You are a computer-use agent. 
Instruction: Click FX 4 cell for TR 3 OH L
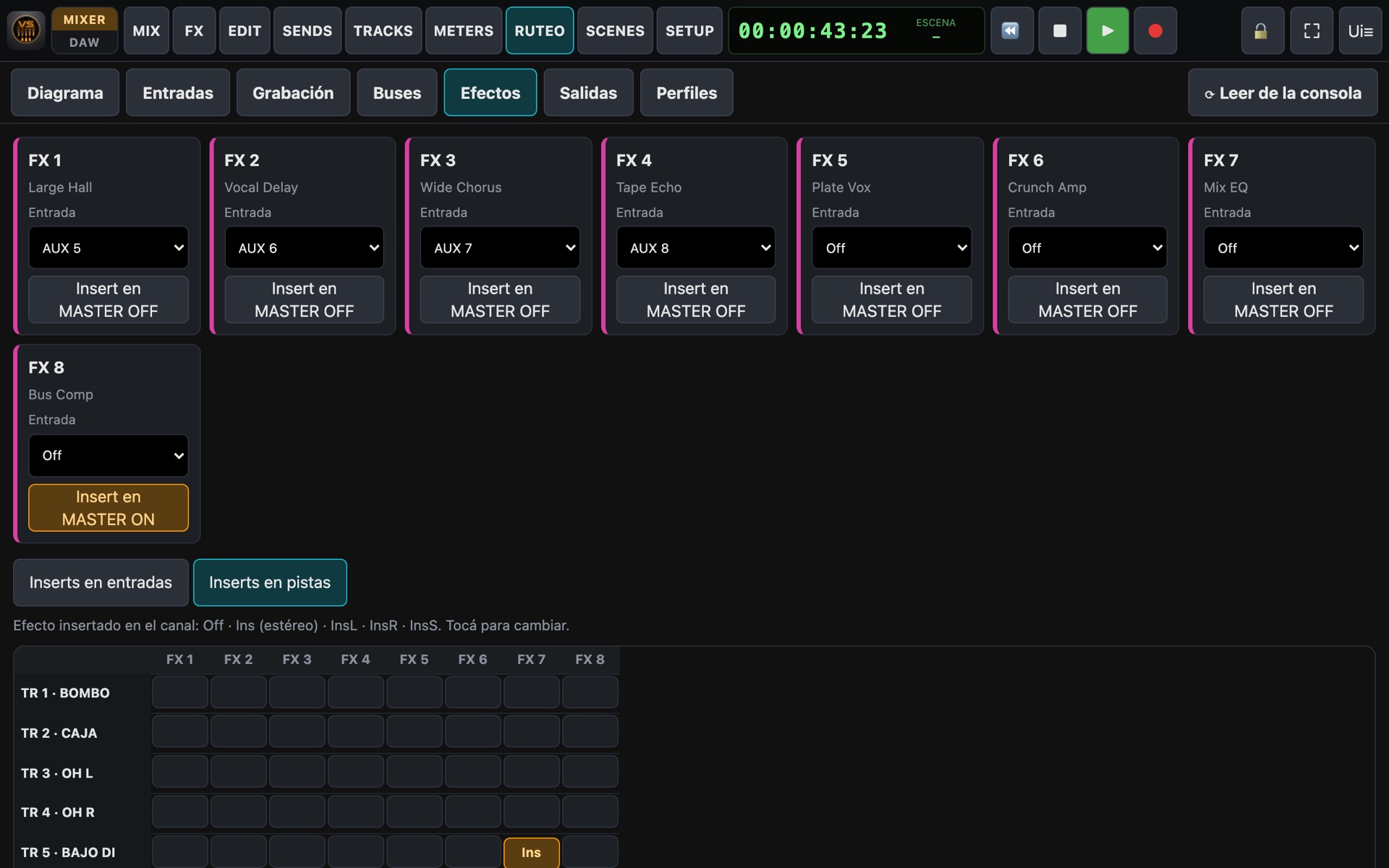(356, 772)
